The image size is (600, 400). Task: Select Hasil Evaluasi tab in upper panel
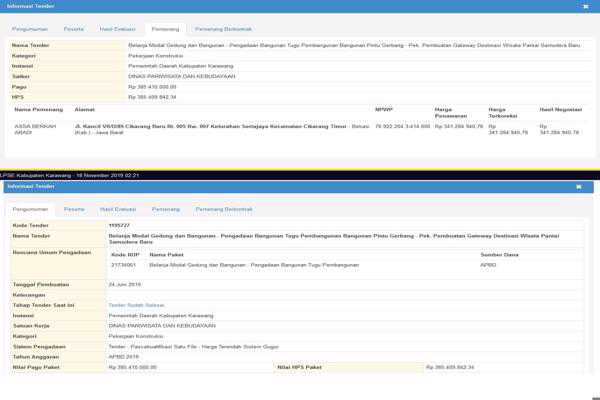pos(119,30)
